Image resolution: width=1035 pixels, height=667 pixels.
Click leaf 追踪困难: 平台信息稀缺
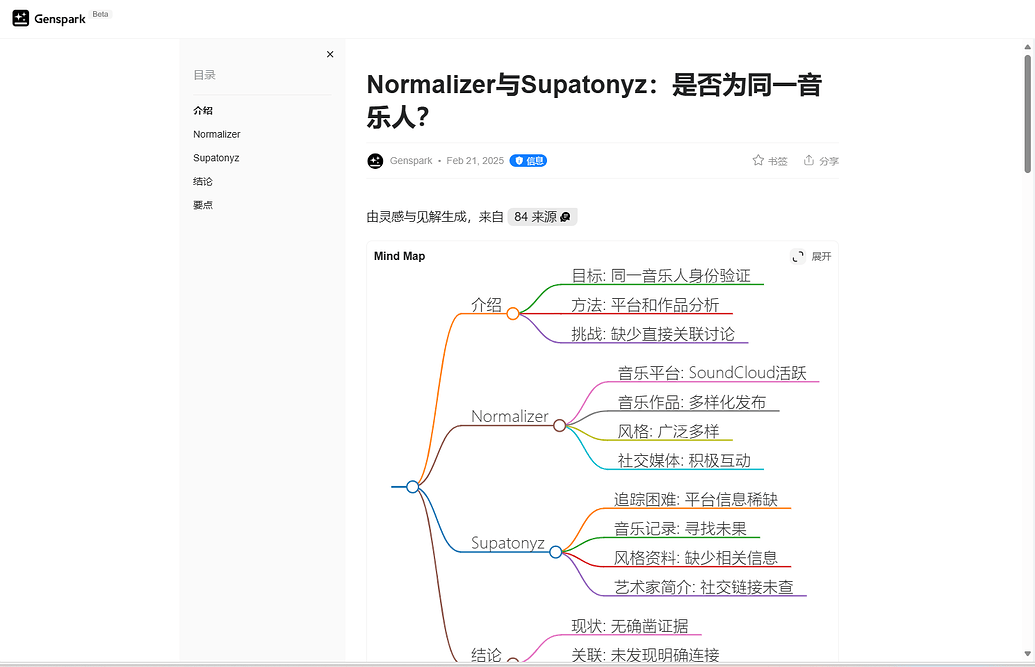point(696,499)
